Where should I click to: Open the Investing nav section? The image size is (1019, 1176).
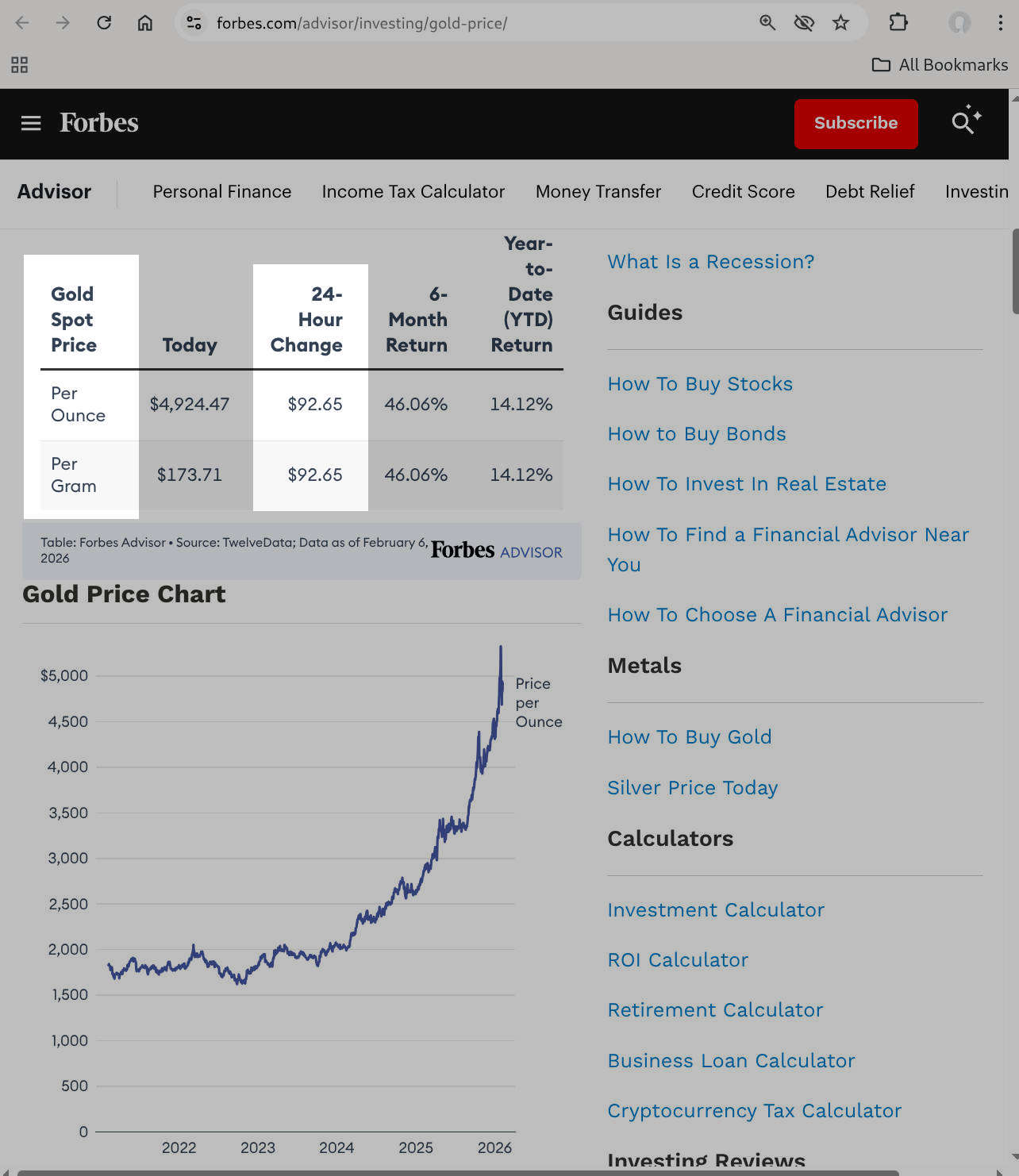coord(977,191)
